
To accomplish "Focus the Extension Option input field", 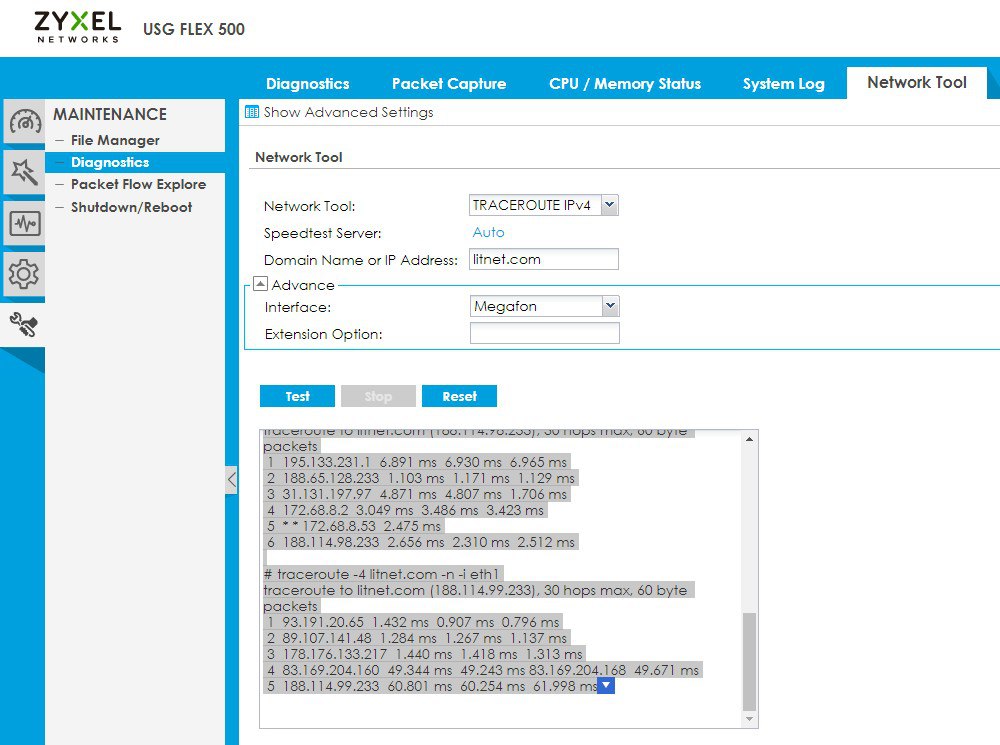I will coord(545,333).
